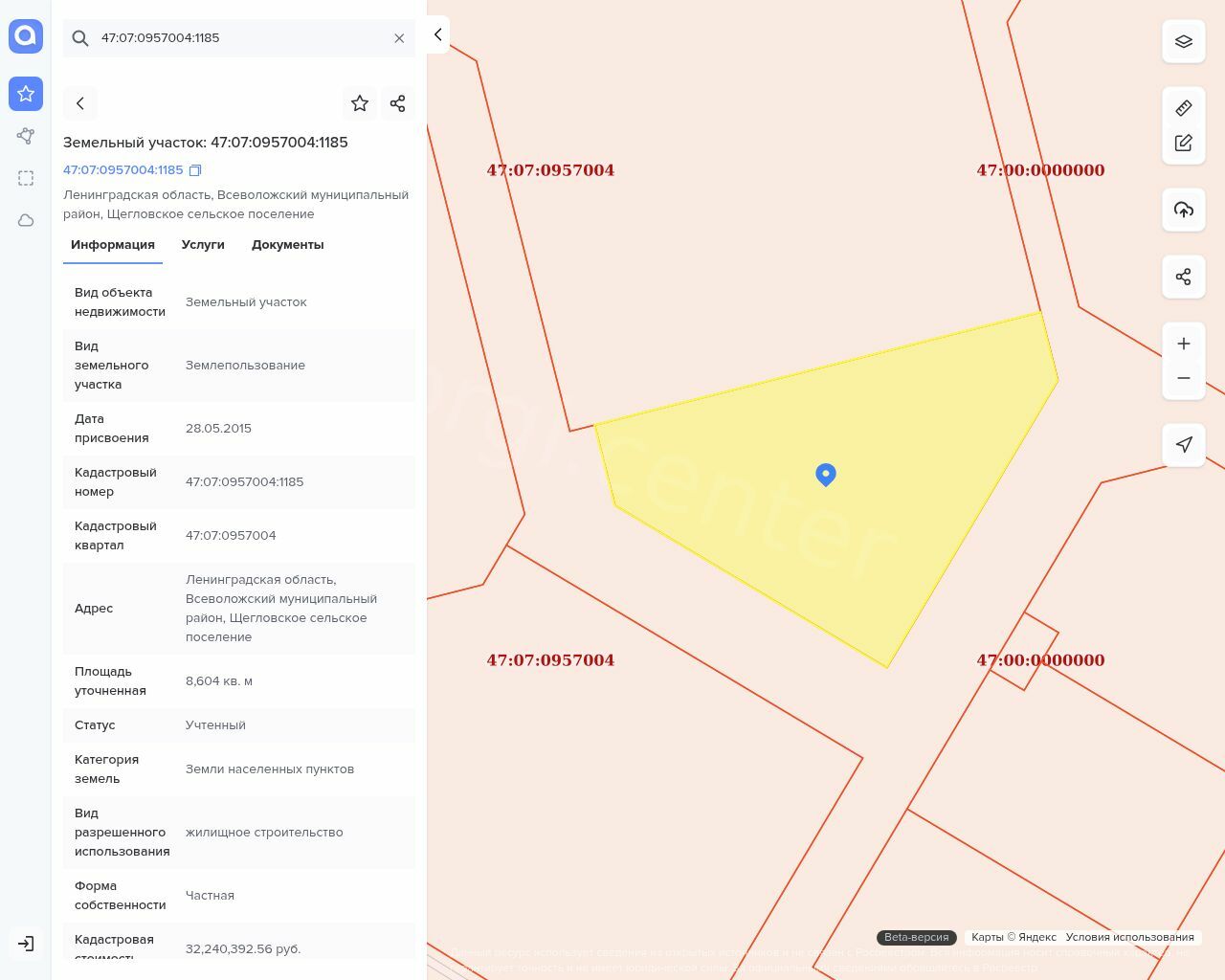This screenshot has height=980, width=1225.
Task: Open Favorites in the left sidebar
Action: (26, 94)
